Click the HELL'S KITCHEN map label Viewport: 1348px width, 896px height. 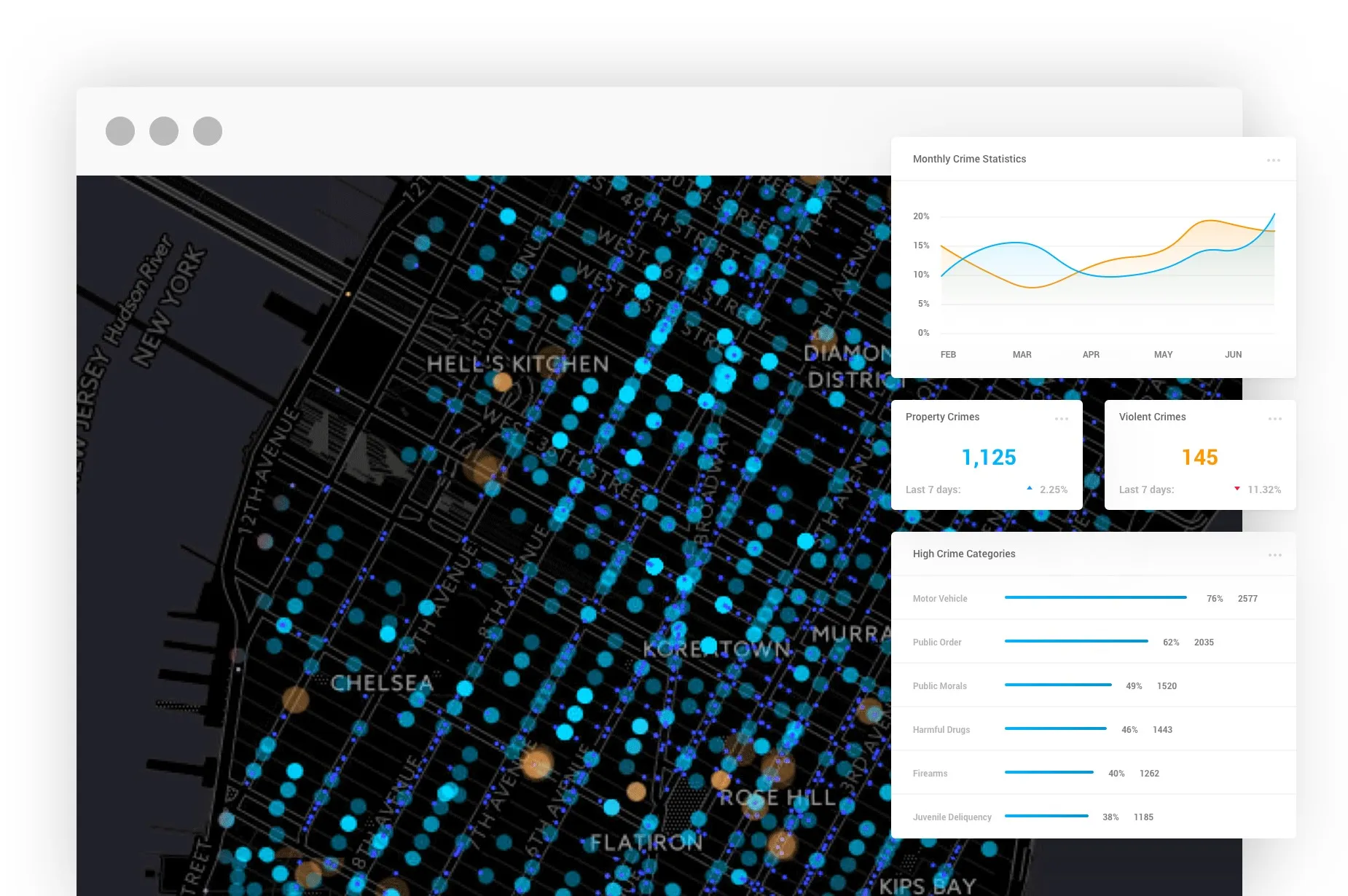coord(517,364)
